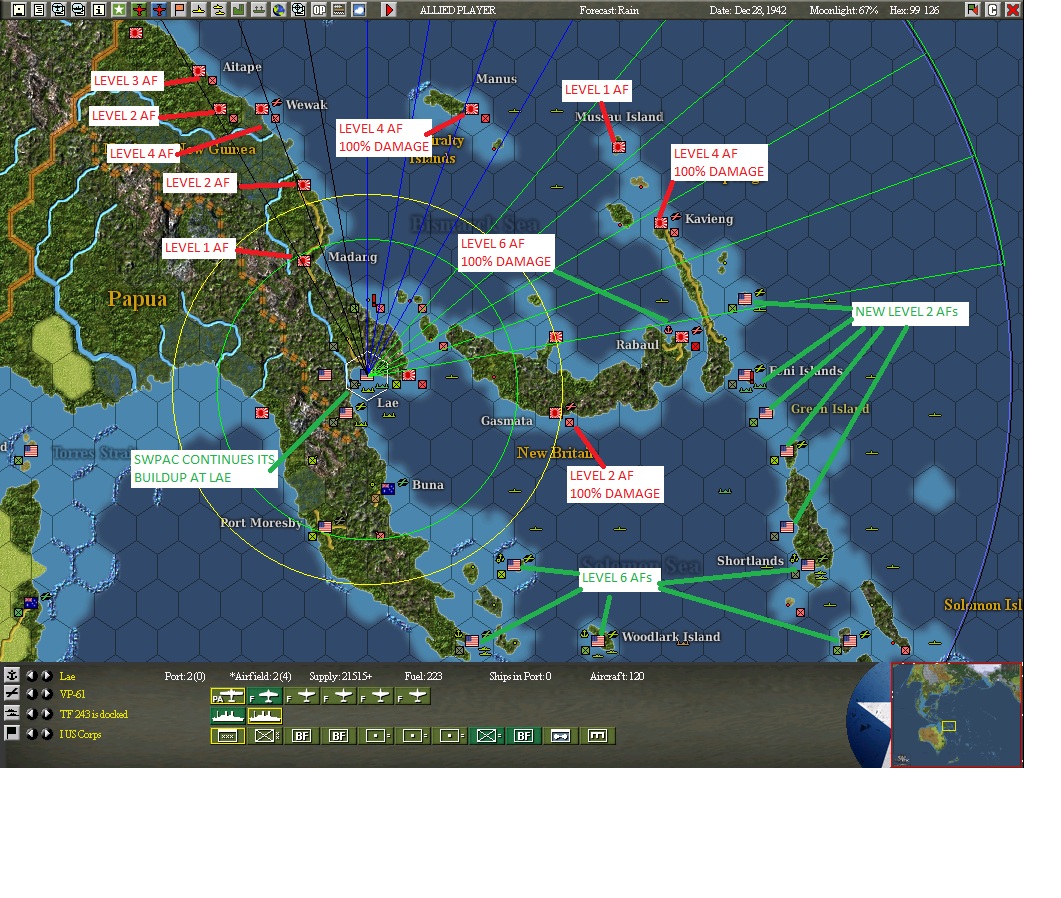Click the Lae base name text
The width and height of the screenshot is (1061, 898).
tap(68, 676)
